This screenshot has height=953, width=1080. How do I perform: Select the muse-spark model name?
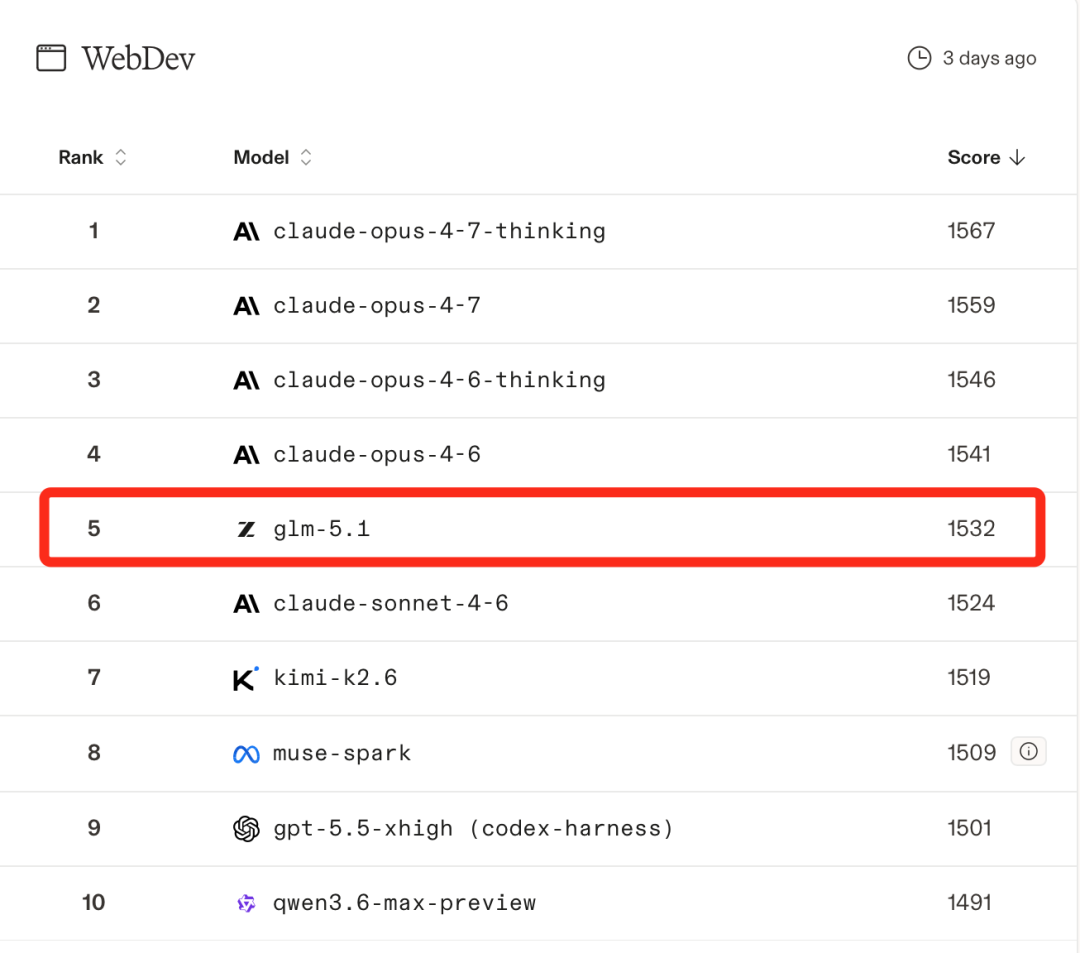coord(342,753)
